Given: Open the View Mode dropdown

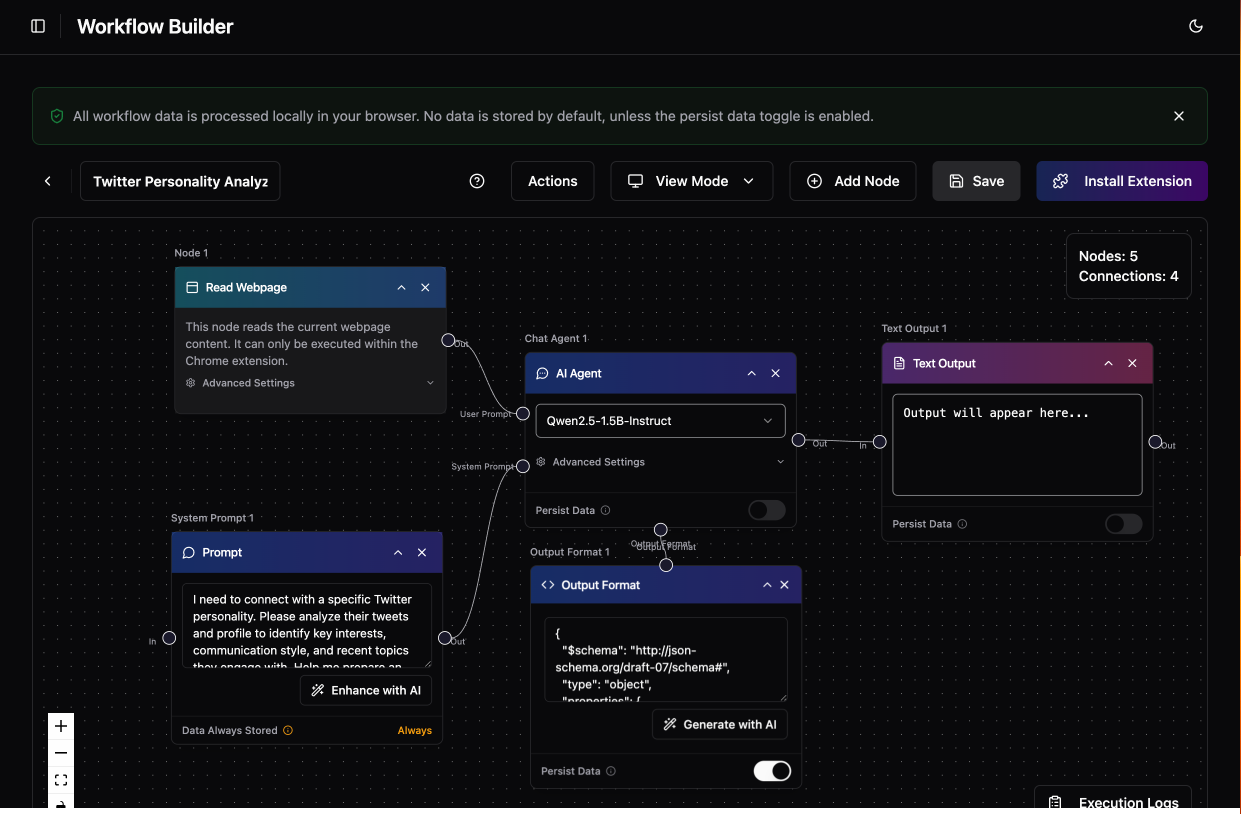Looking at the screenshot, I should [692, 181].
